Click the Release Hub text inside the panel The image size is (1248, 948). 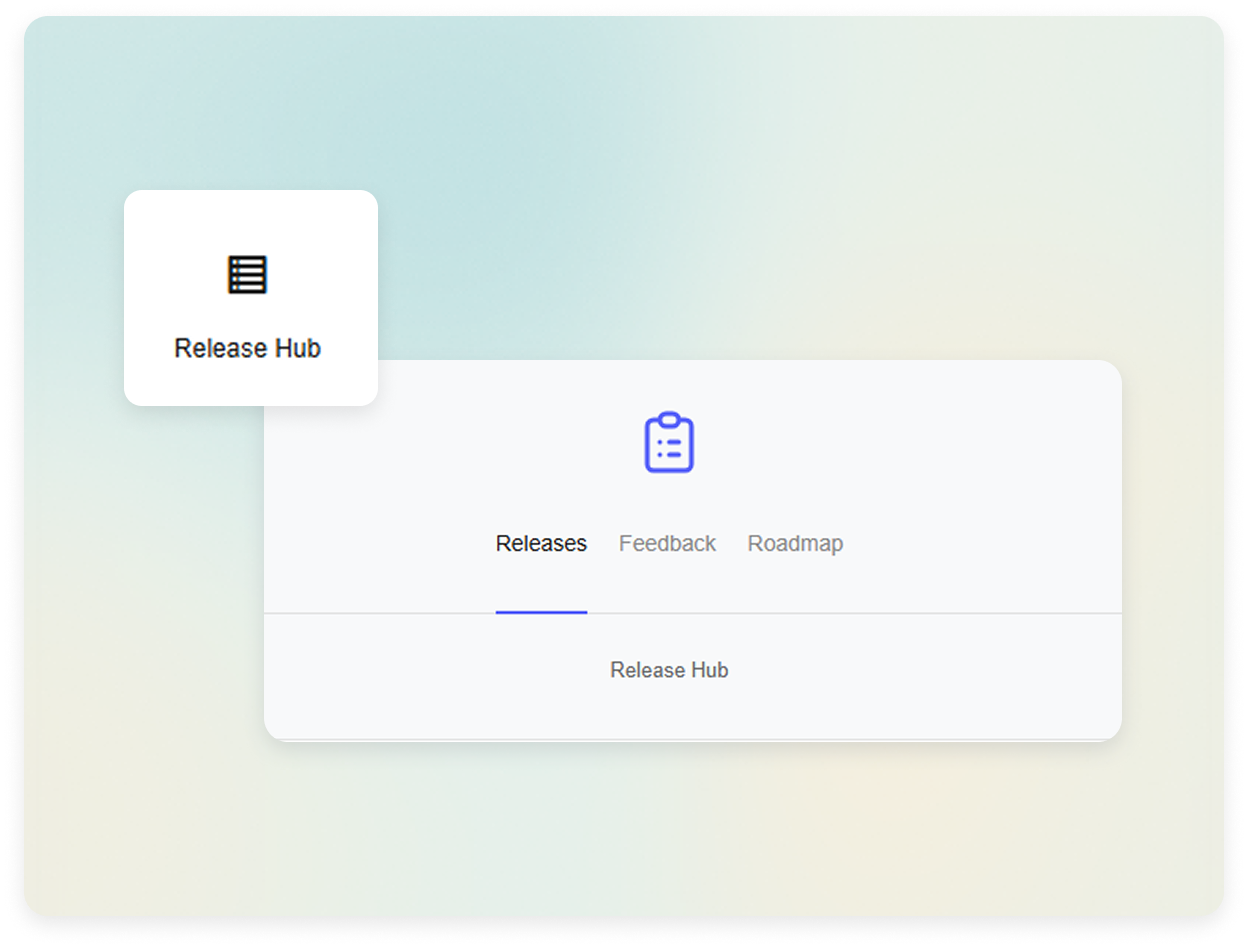pyautogui.click(x=668, y=670)
